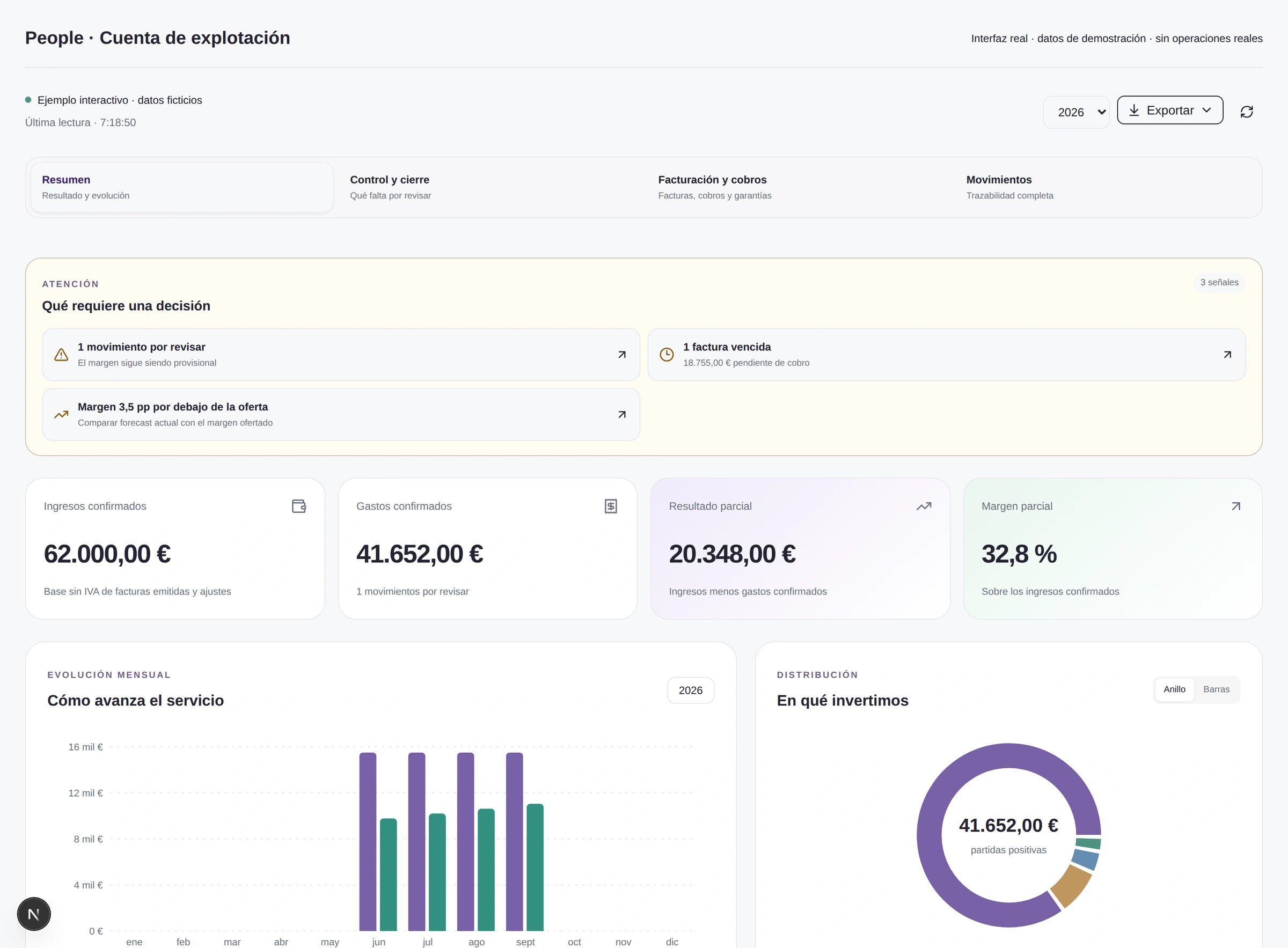The height and width of the screenshot is (948, 1288).
Task: Click the Última lectura 7:18:50 text
Action: click(x=80, y=122)
